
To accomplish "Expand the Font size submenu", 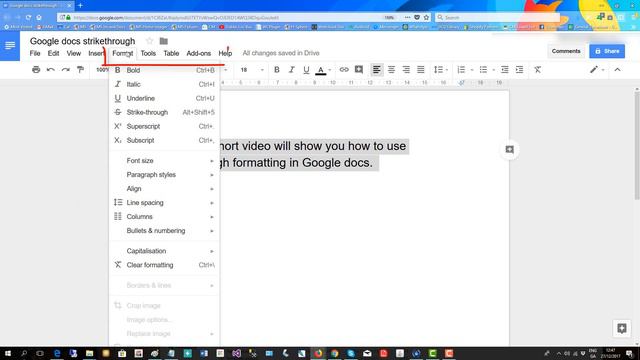I will (164, 160).
